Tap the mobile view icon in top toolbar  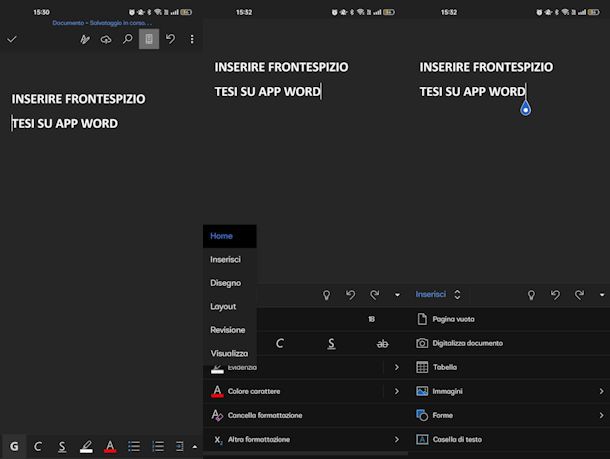(149, 39)
